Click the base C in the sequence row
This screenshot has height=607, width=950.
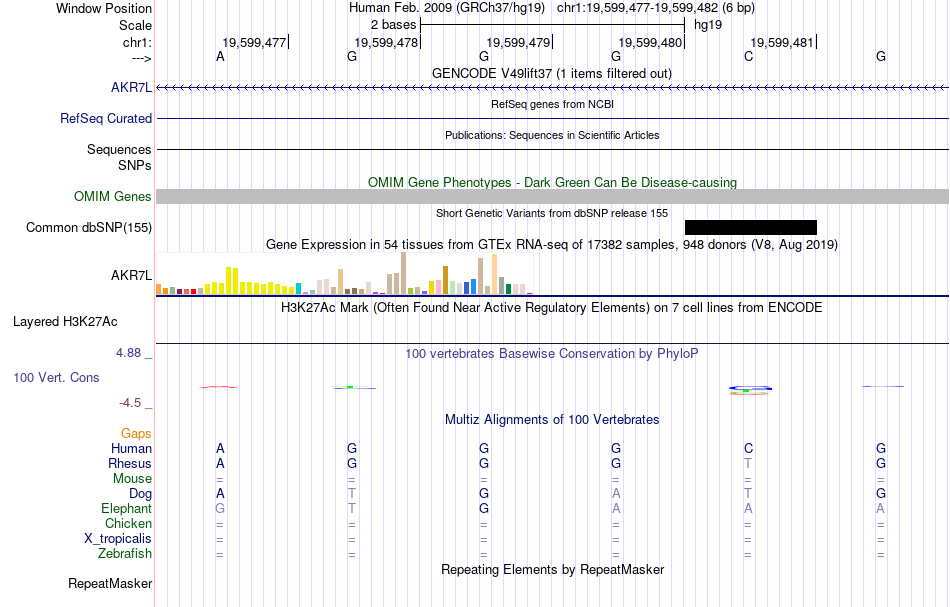click(x=748, y=57)
